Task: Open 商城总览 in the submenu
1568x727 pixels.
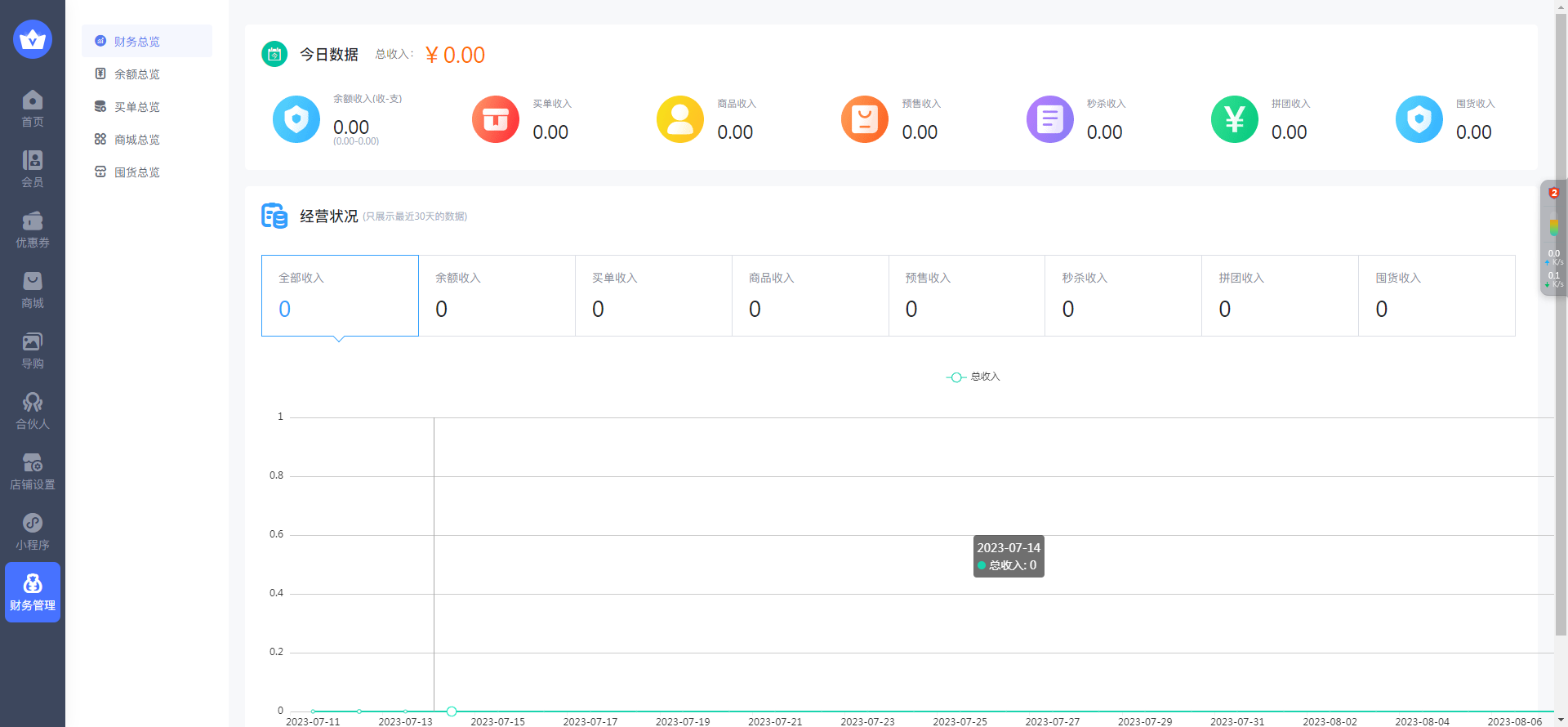Action: (137, 140)
